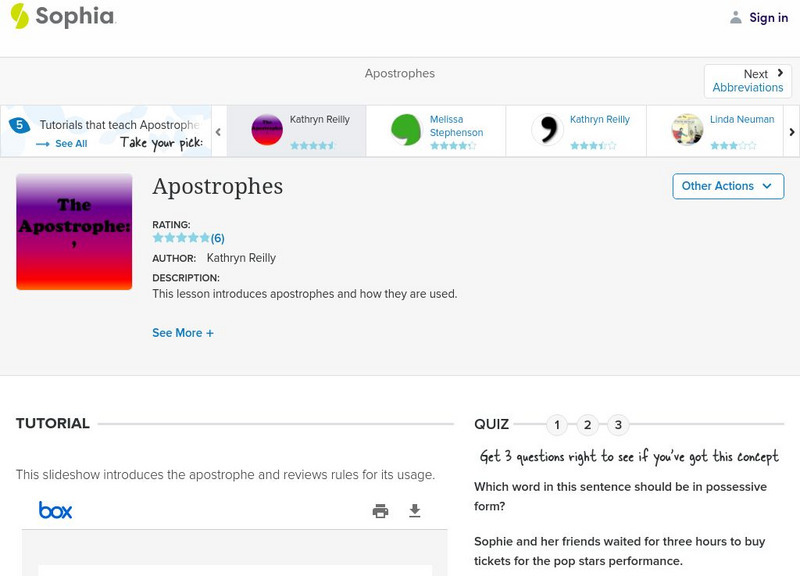800x576 pixels.
Task: Go to Next Abbreviations lesson
Action: tap(748, 81)
